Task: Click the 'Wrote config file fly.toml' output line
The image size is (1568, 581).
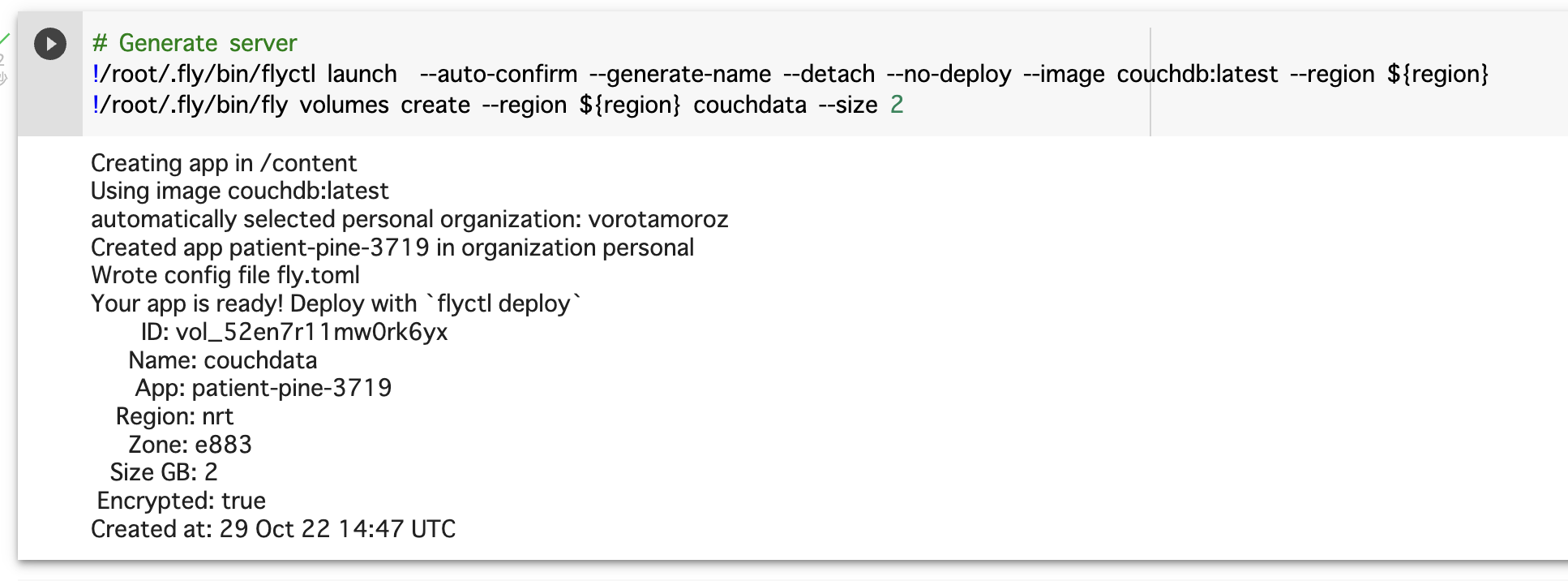Action: point(225,276)
